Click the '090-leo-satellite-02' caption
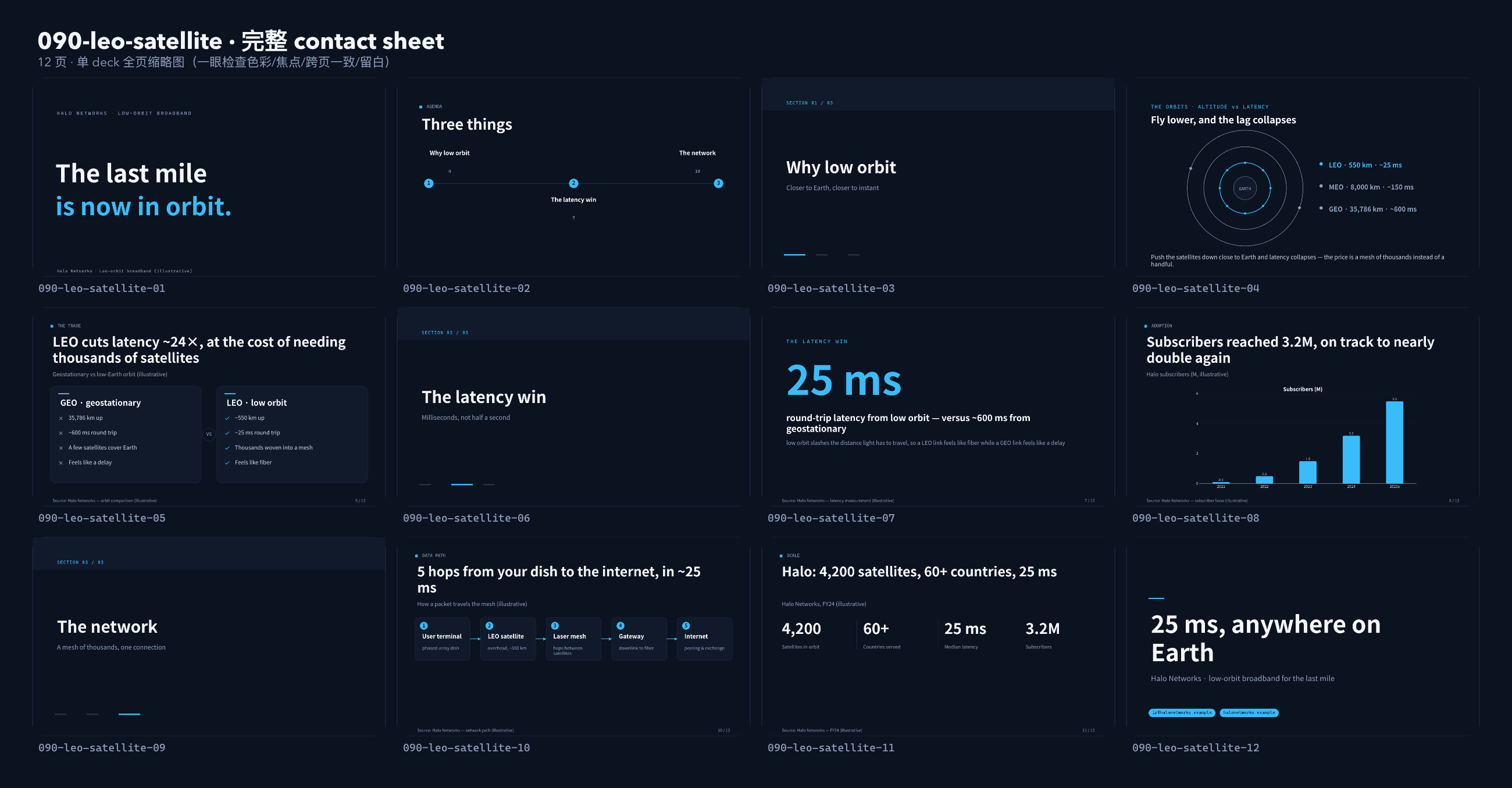The height and width of the screenshot is (788, 1512). 466,288
